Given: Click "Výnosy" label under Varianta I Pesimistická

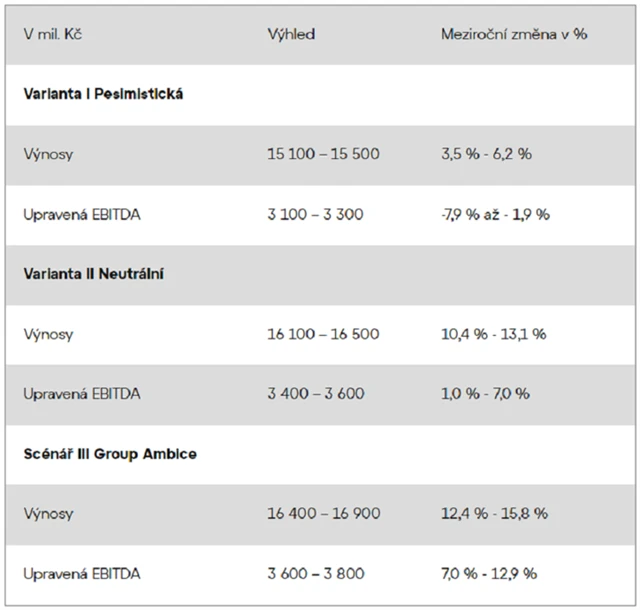Looking at the screenshot, I should click(49, 154).
